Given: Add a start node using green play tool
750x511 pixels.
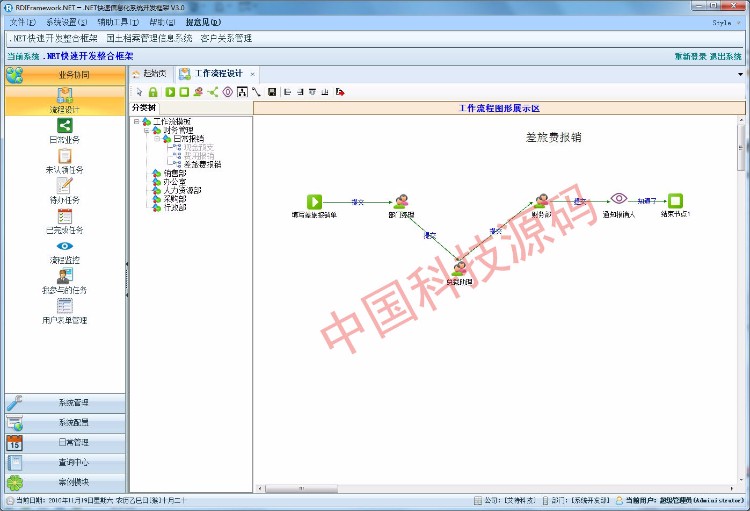Looking at the screenshot, I should coord(170,92).
